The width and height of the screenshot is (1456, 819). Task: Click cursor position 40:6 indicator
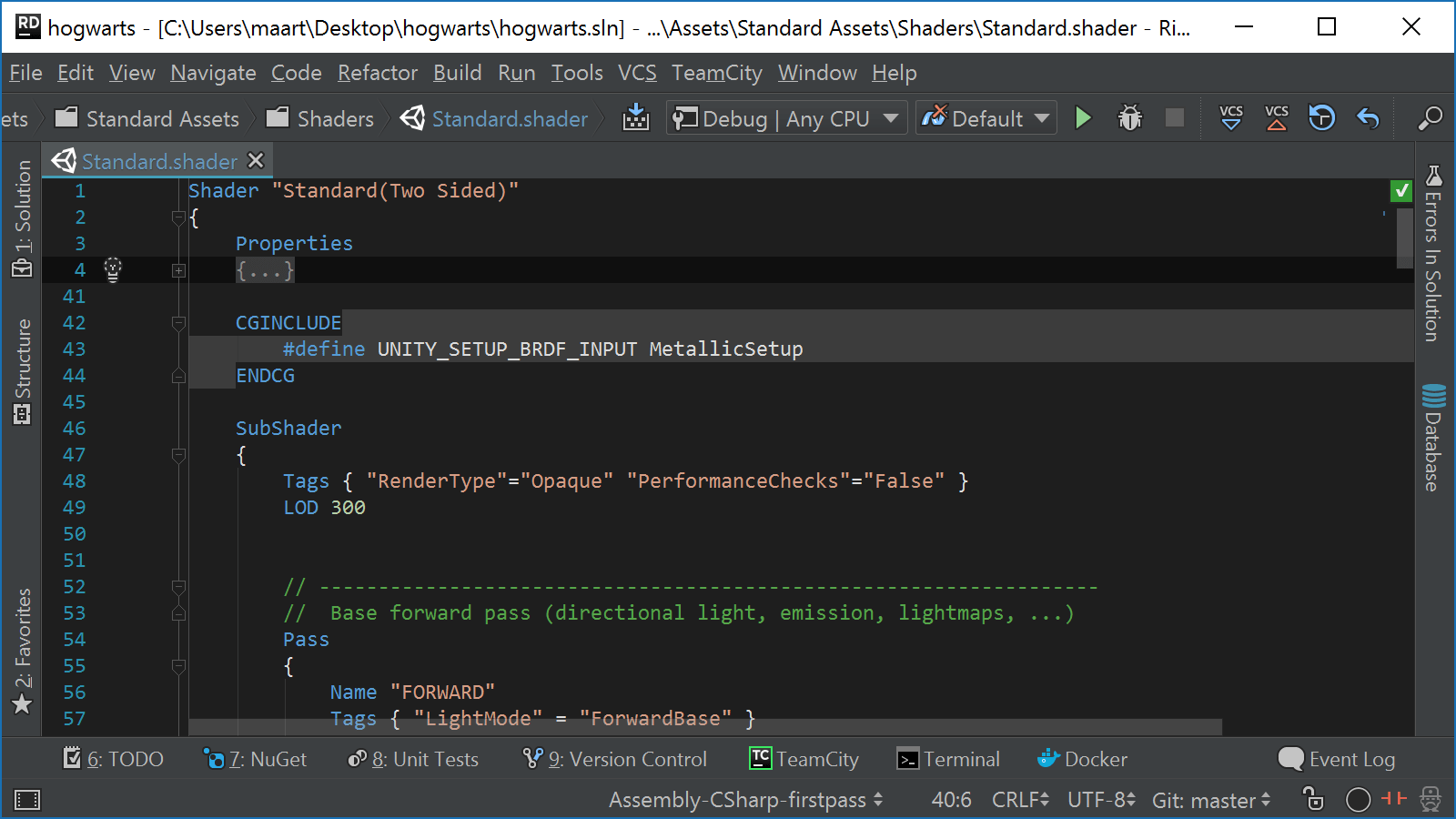(951, 800)
